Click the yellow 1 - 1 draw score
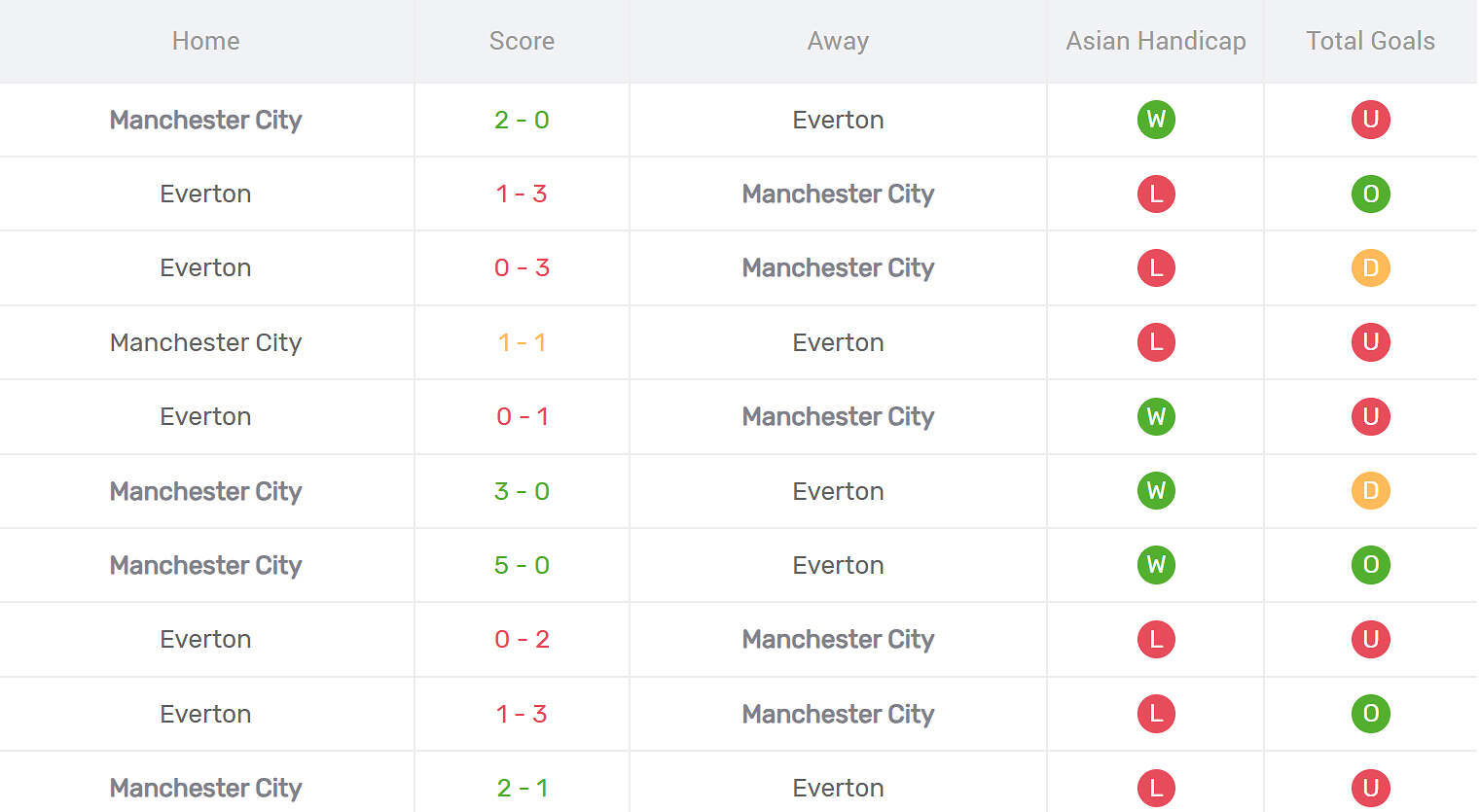Viewport: 1480px width, 812px height. 522,342
